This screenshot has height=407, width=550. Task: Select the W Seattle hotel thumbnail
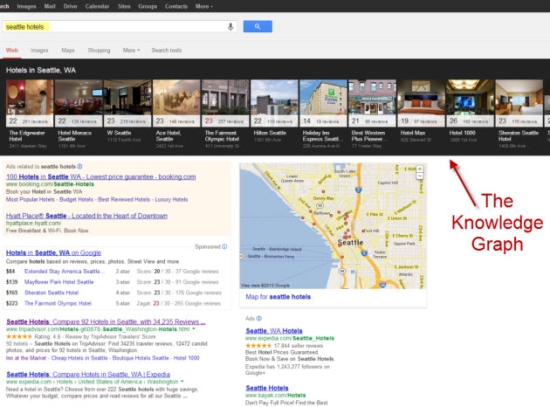128,103
